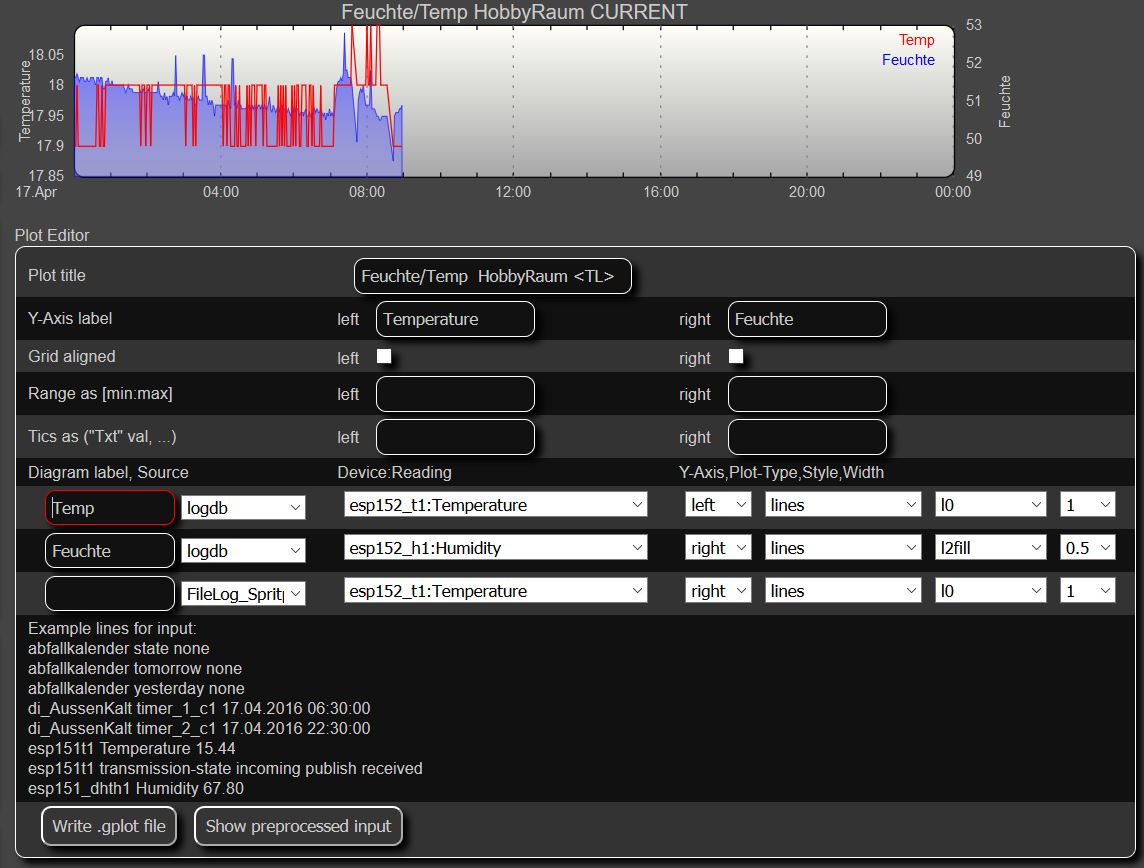
Task: Open esp152_h1:Humidity device reading dropdown
Action: pyautogui.click(x=495, y=548)
